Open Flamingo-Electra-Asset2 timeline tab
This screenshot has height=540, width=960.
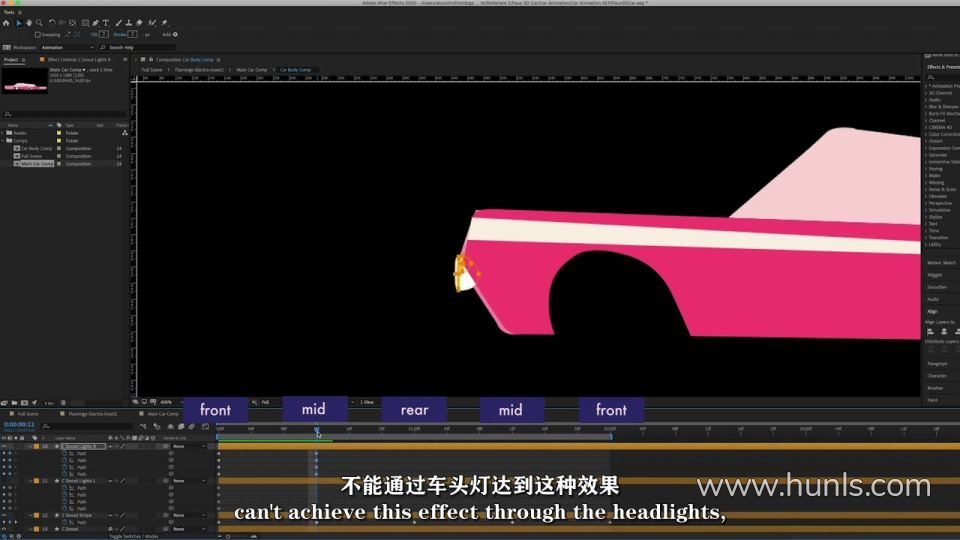pyautogui.click(x=92, y=414)
